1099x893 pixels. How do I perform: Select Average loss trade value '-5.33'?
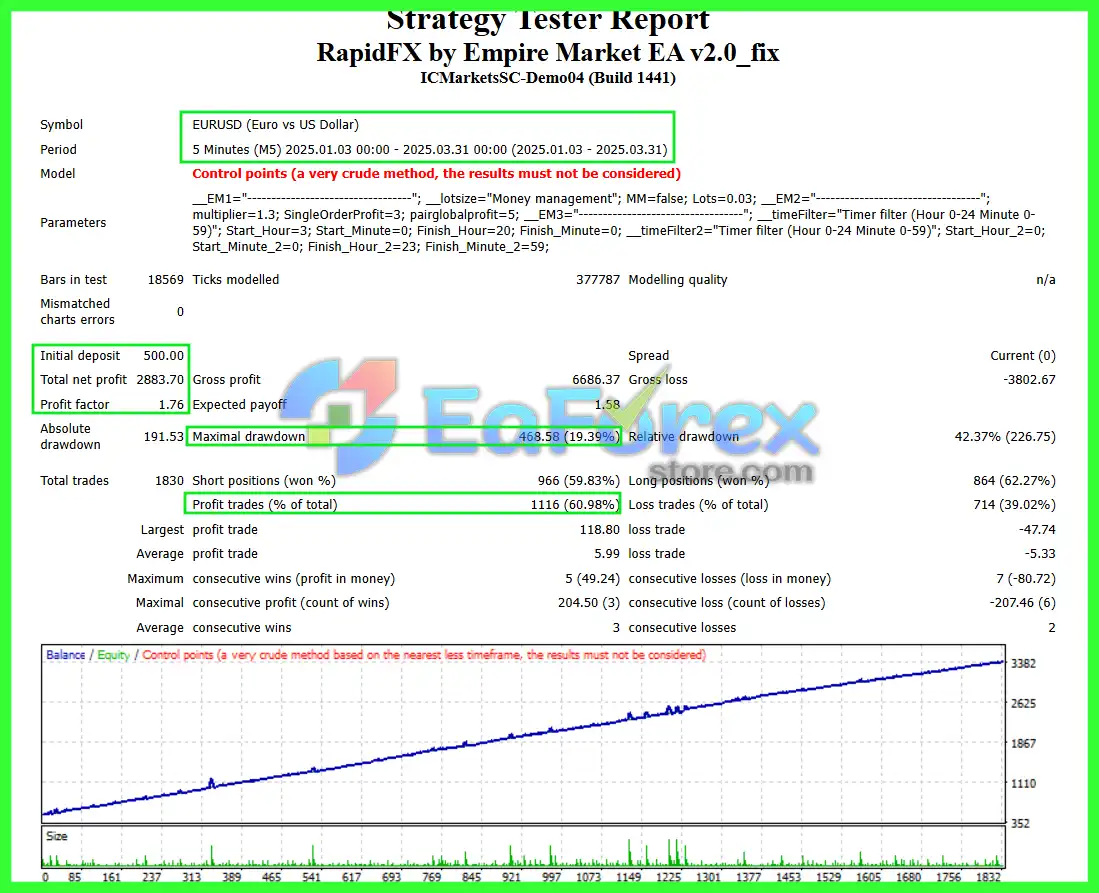[x=1040, y=554]
